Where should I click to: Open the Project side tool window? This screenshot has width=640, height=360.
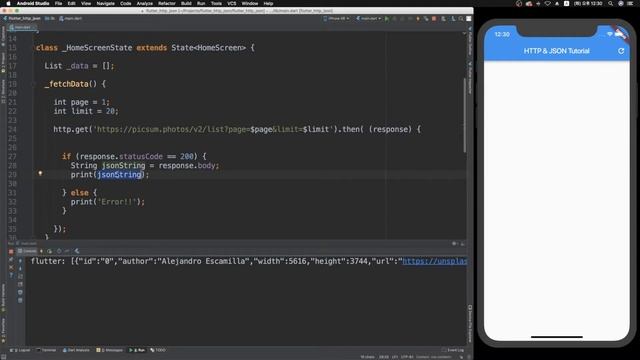(3, 63)
